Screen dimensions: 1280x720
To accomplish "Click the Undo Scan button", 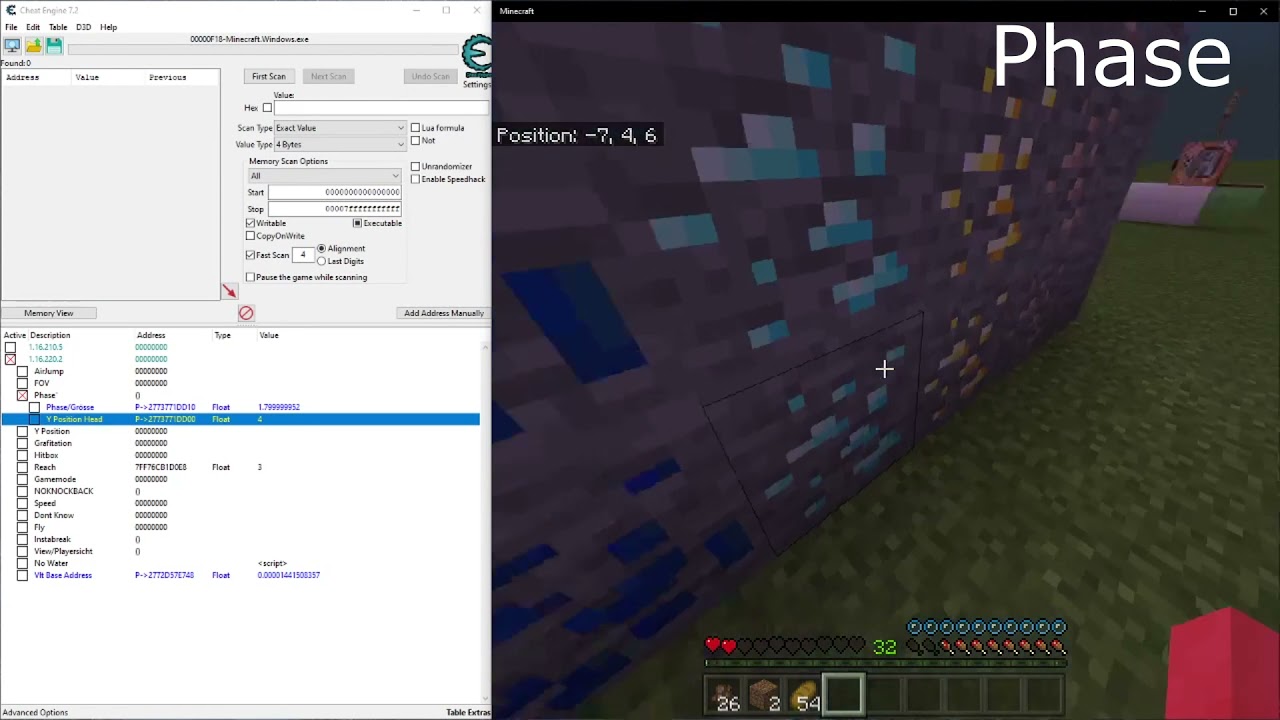I will pos(430,76).
